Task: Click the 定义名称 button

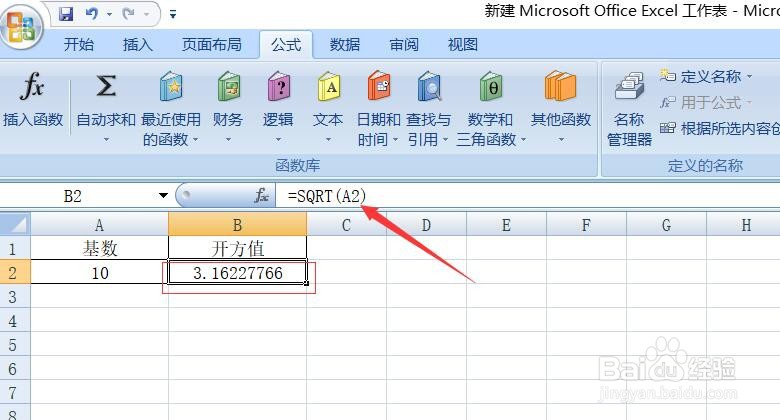Action: [x=706, y=76]
